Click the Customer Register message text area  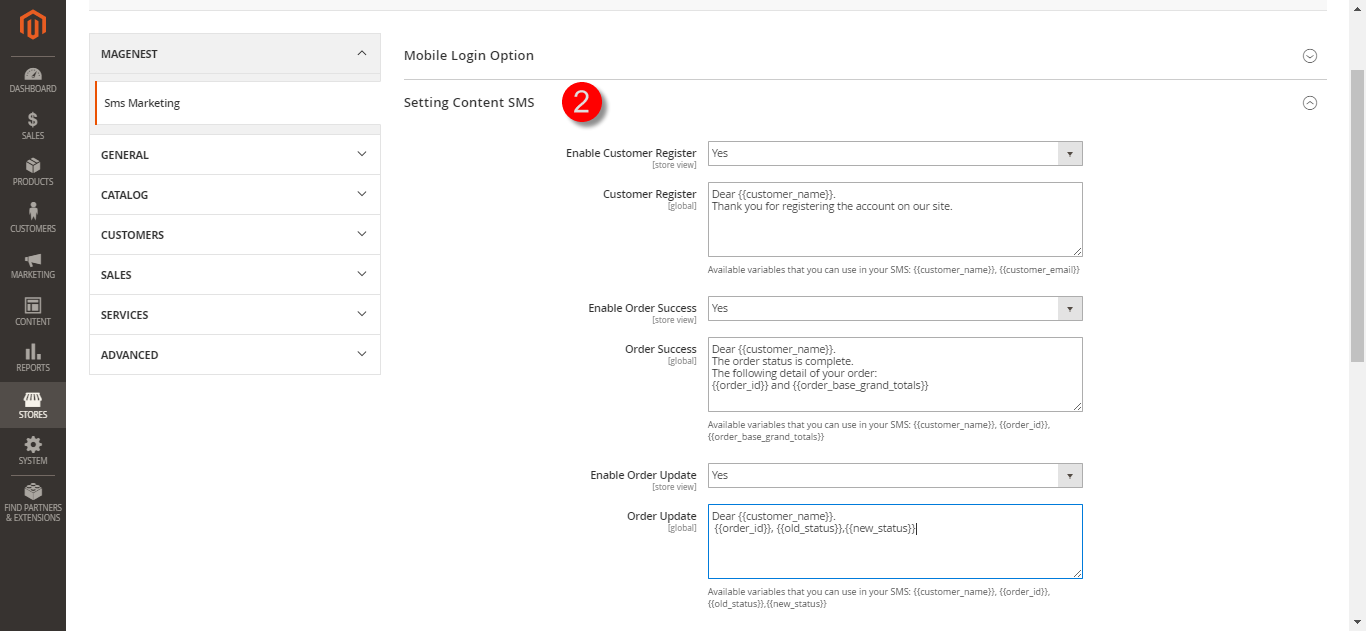click(894, 225)
